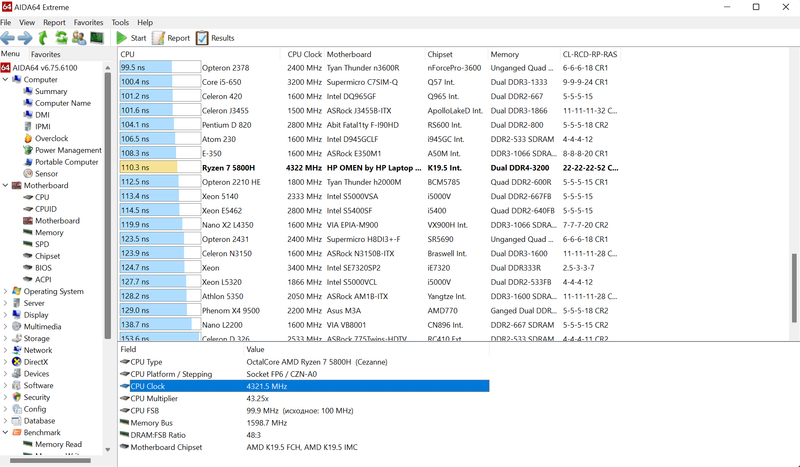
Task: Collapse the Computer tree node
Action: [x=5, y=80]
